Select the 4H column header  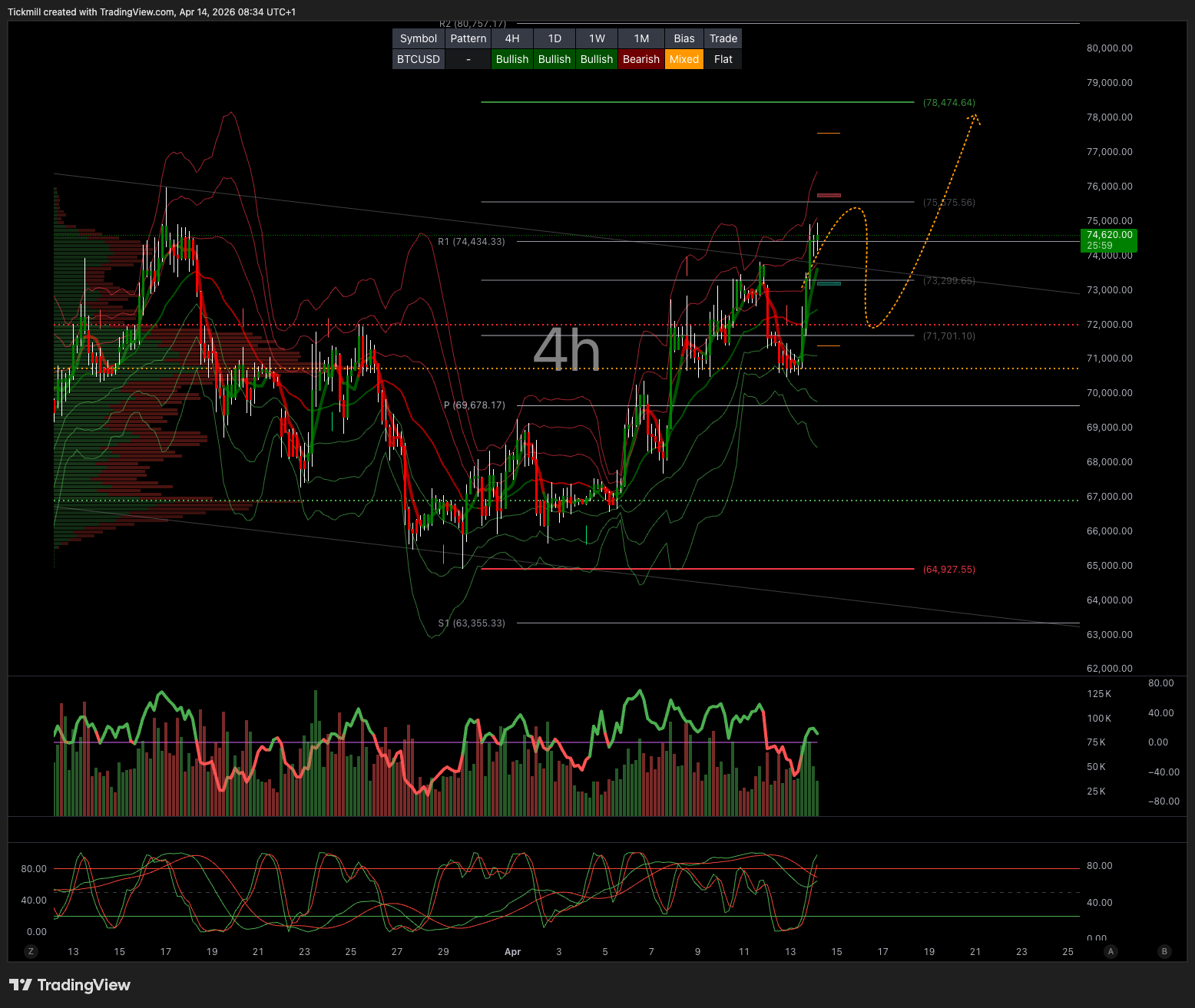512,38
